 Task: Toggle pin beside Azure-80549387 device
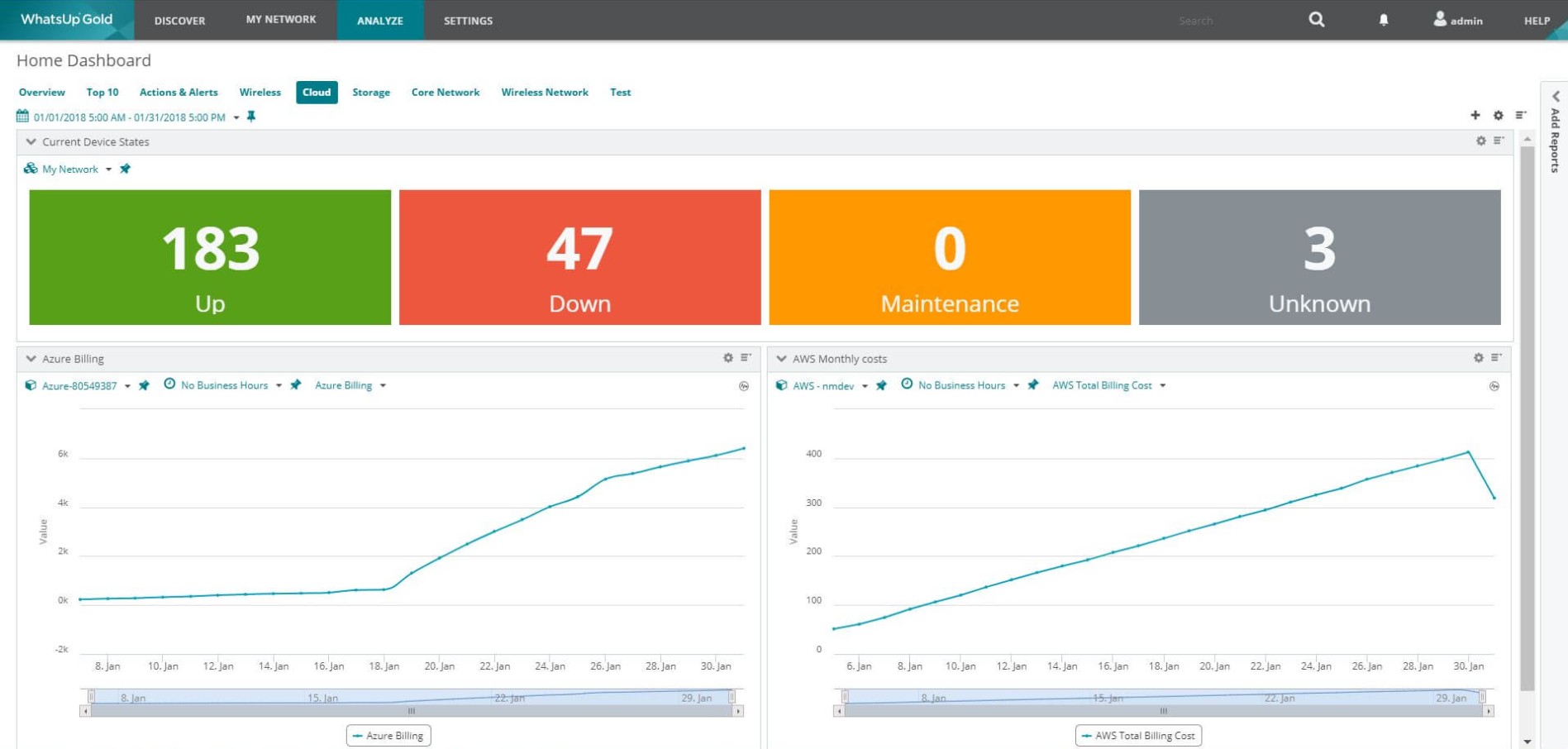144,385
